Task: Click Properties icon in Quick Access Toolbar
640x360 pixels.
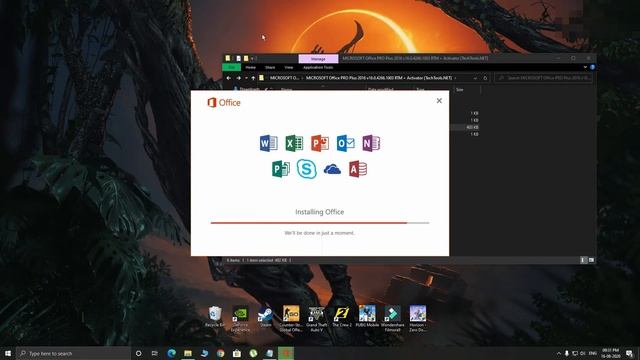Action: tap(238, 58)
